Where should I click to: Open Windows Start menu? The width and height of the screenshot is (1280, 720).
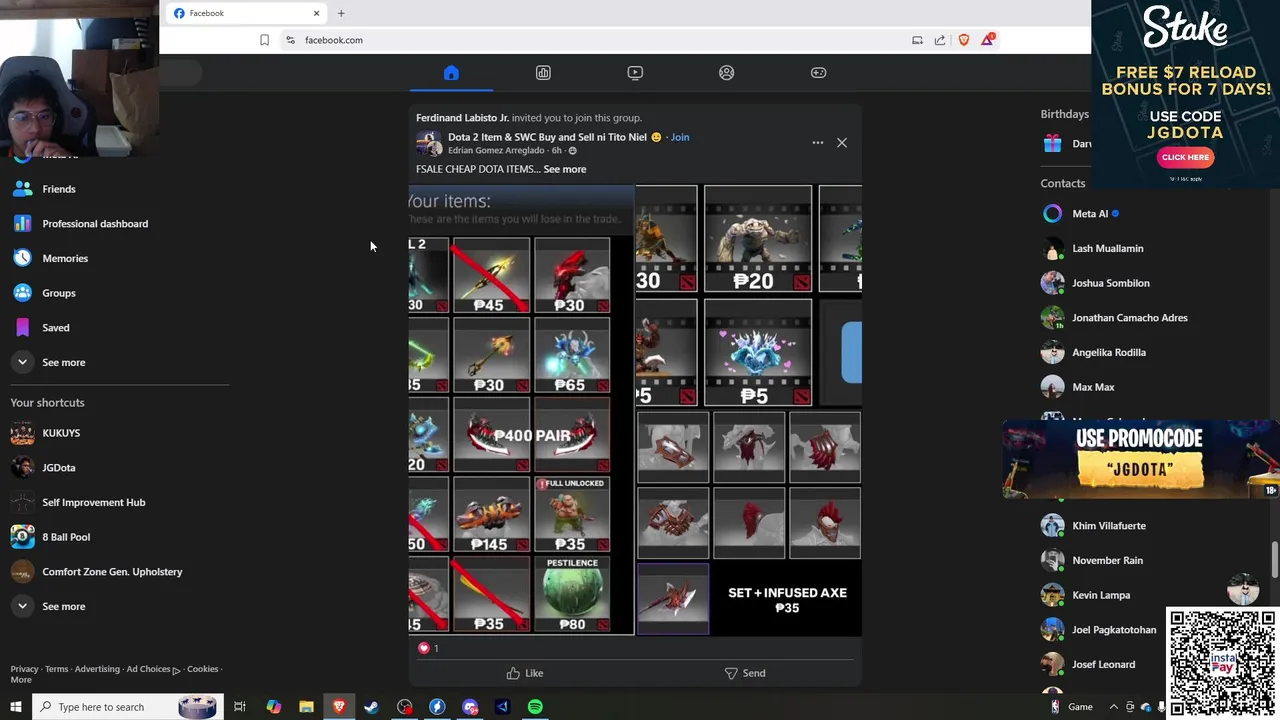point(14,707)
